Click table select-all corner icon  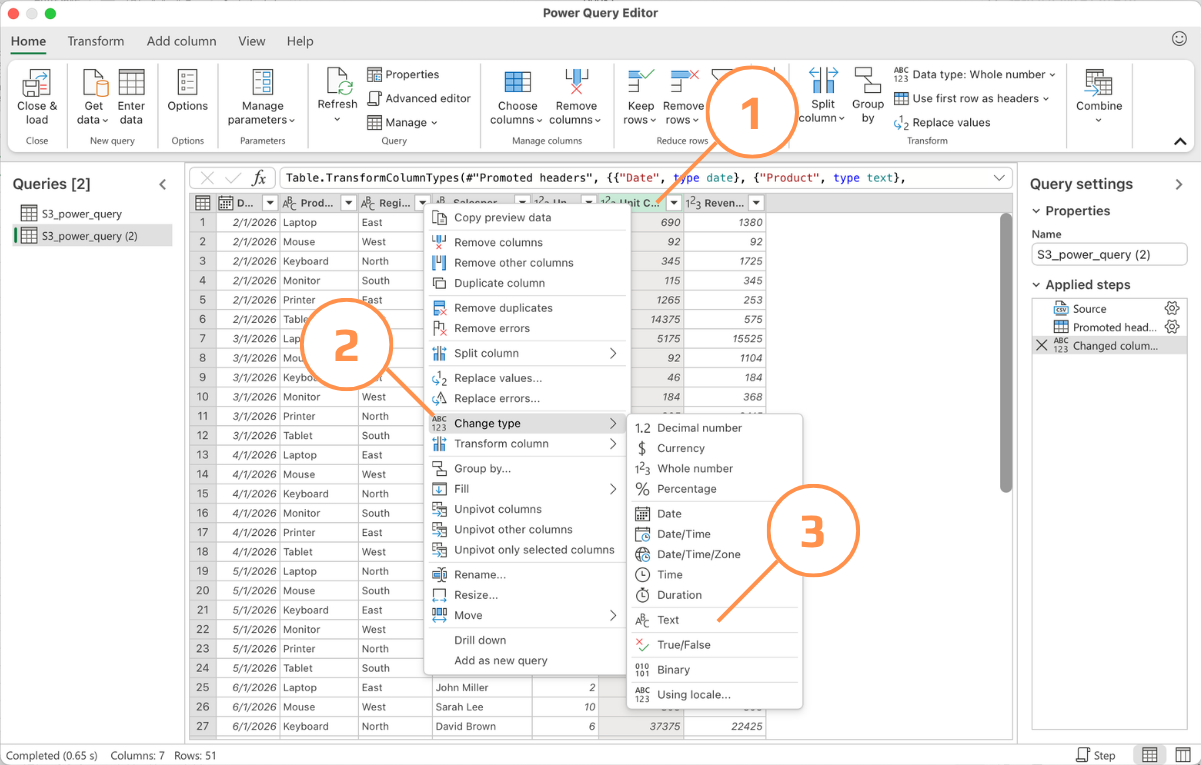pos(203,203)
